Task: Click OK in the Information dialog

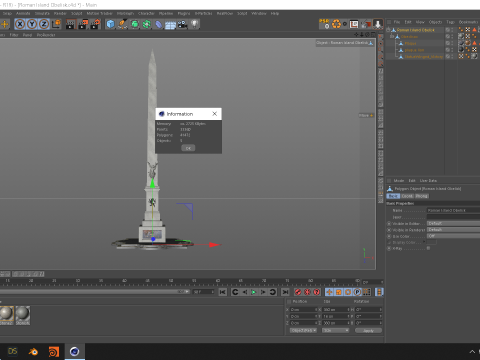Action: pos(188,148)
